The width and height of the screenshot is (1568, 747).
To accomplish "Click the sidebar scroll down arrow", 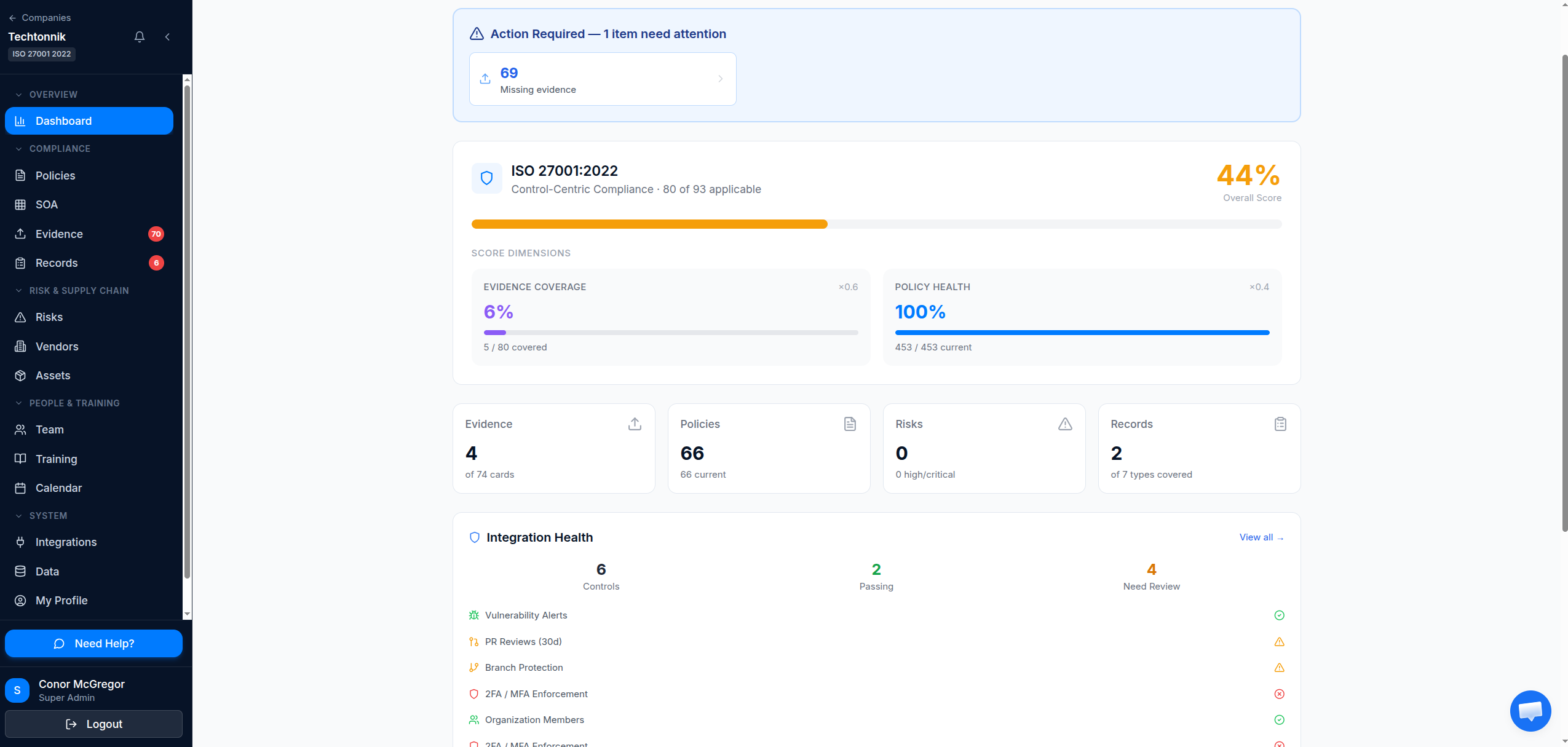I will coord(187,614).
